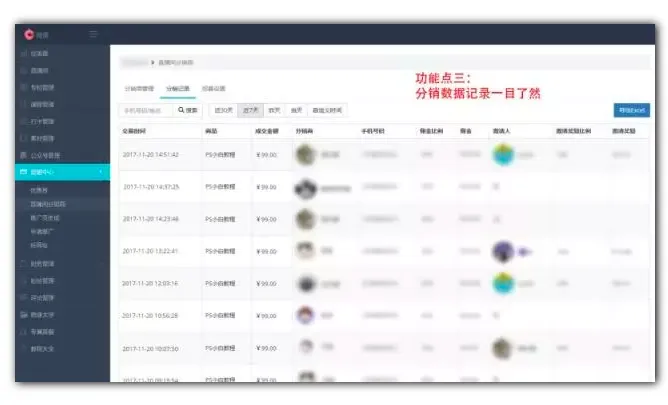Image resolution: width=668 pixels, height=405 pixels.
Task: Open 评论管理 in the sidebar
Action: click(x=42, y=298)
